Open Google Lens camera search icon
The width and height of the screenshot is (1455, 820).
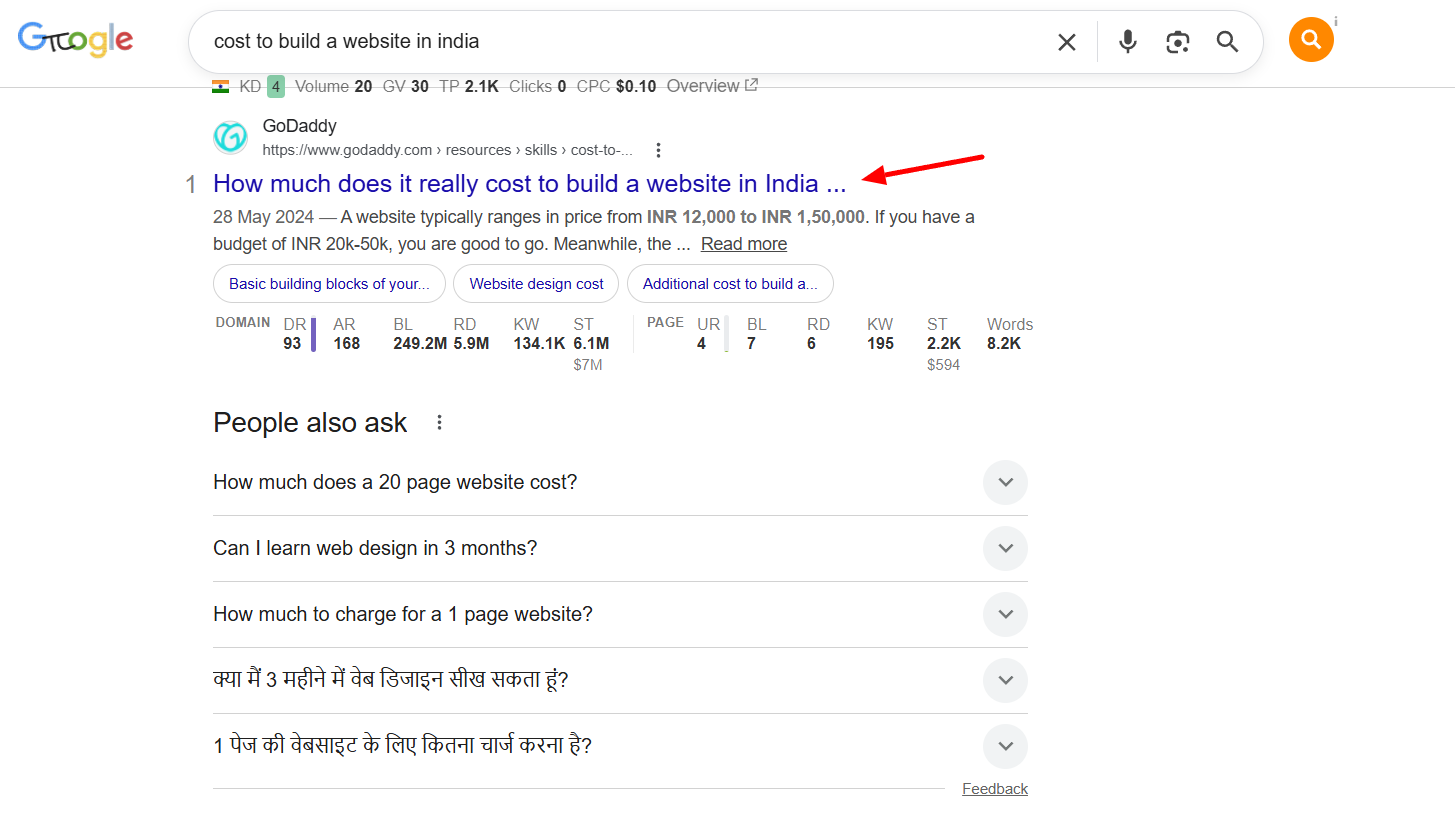point(1177,42)
